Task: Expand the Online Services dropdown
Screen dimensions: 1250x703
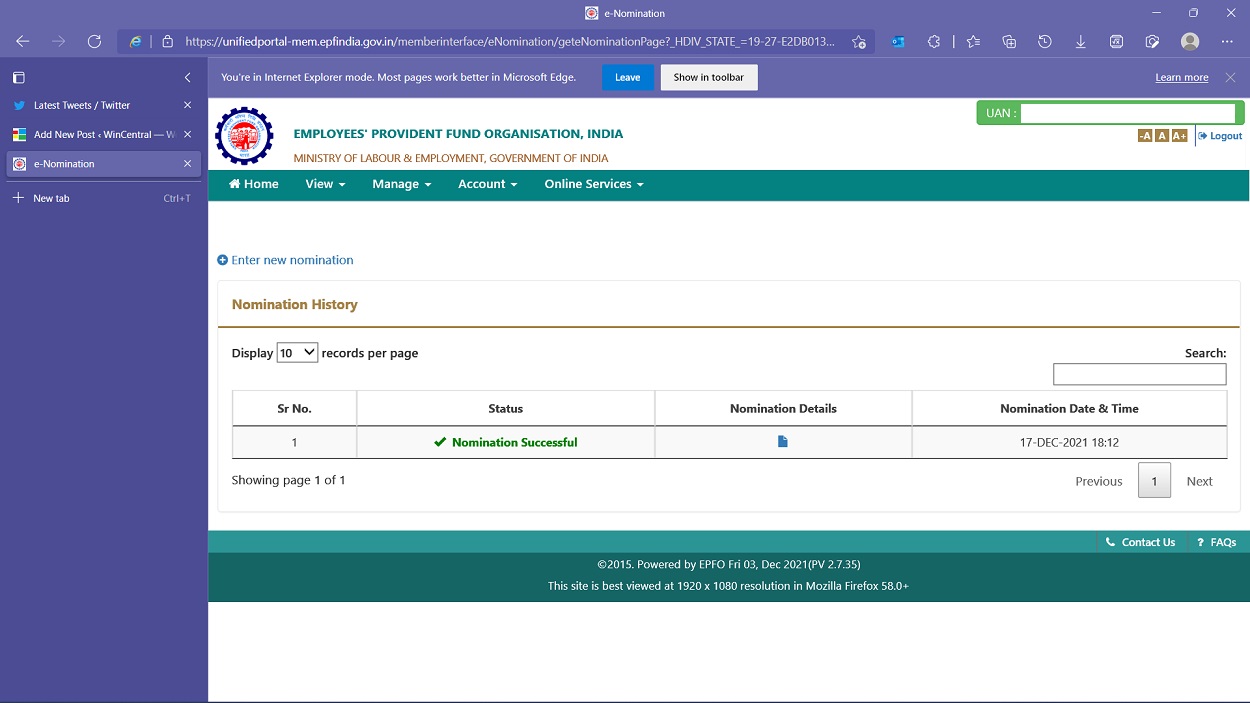Action: click(593, 184)
